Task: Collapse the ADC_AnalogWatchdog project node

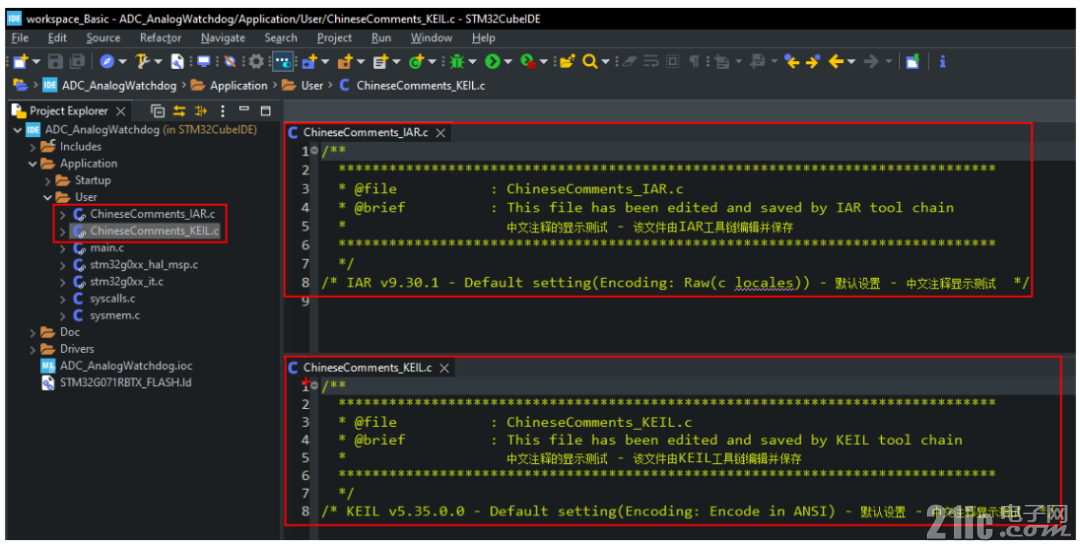Action: (17, 130)
